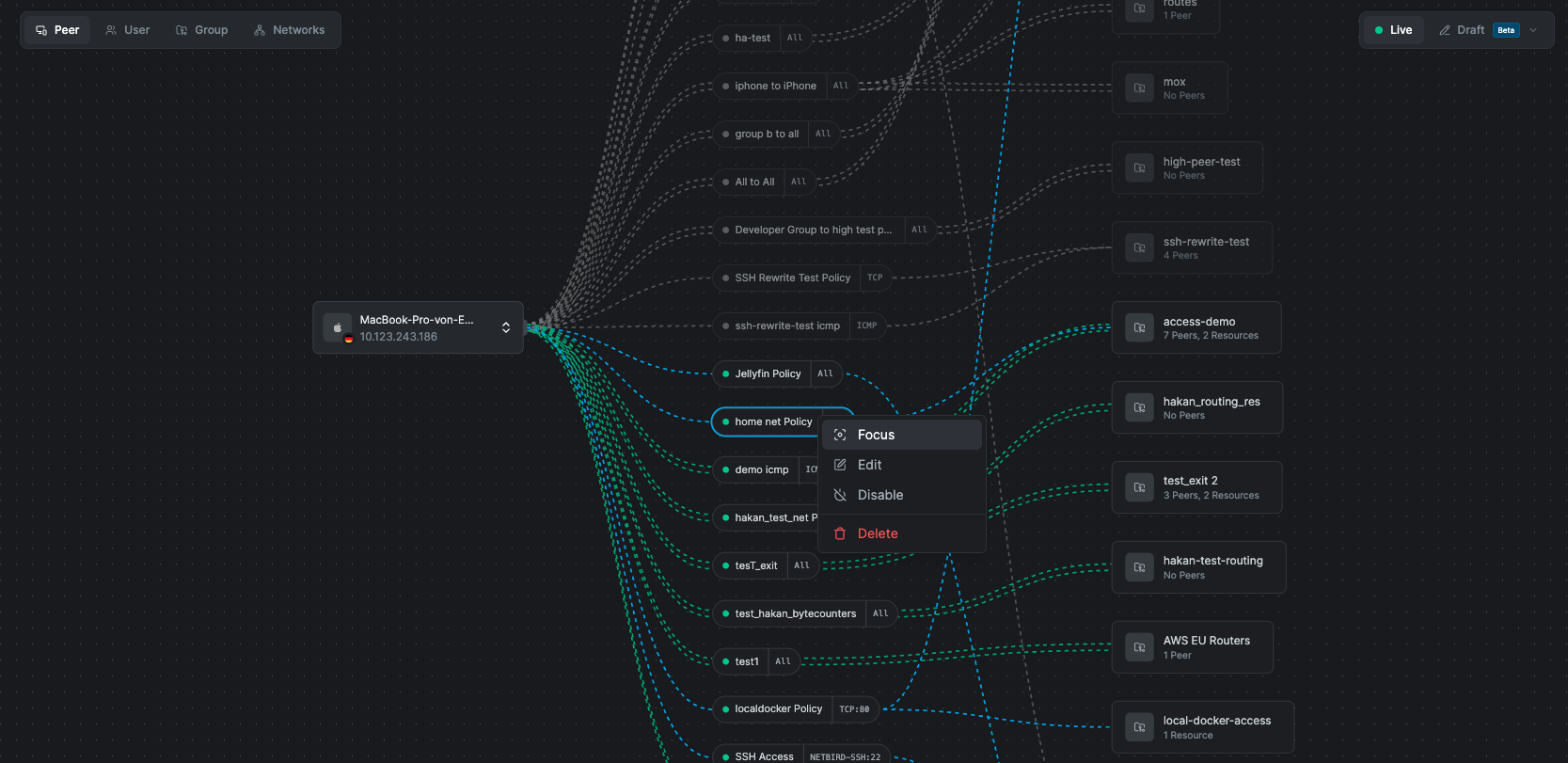Click the test_hakan_bytecounters policy node
The image size is (1568, 763).
point(805,613)
